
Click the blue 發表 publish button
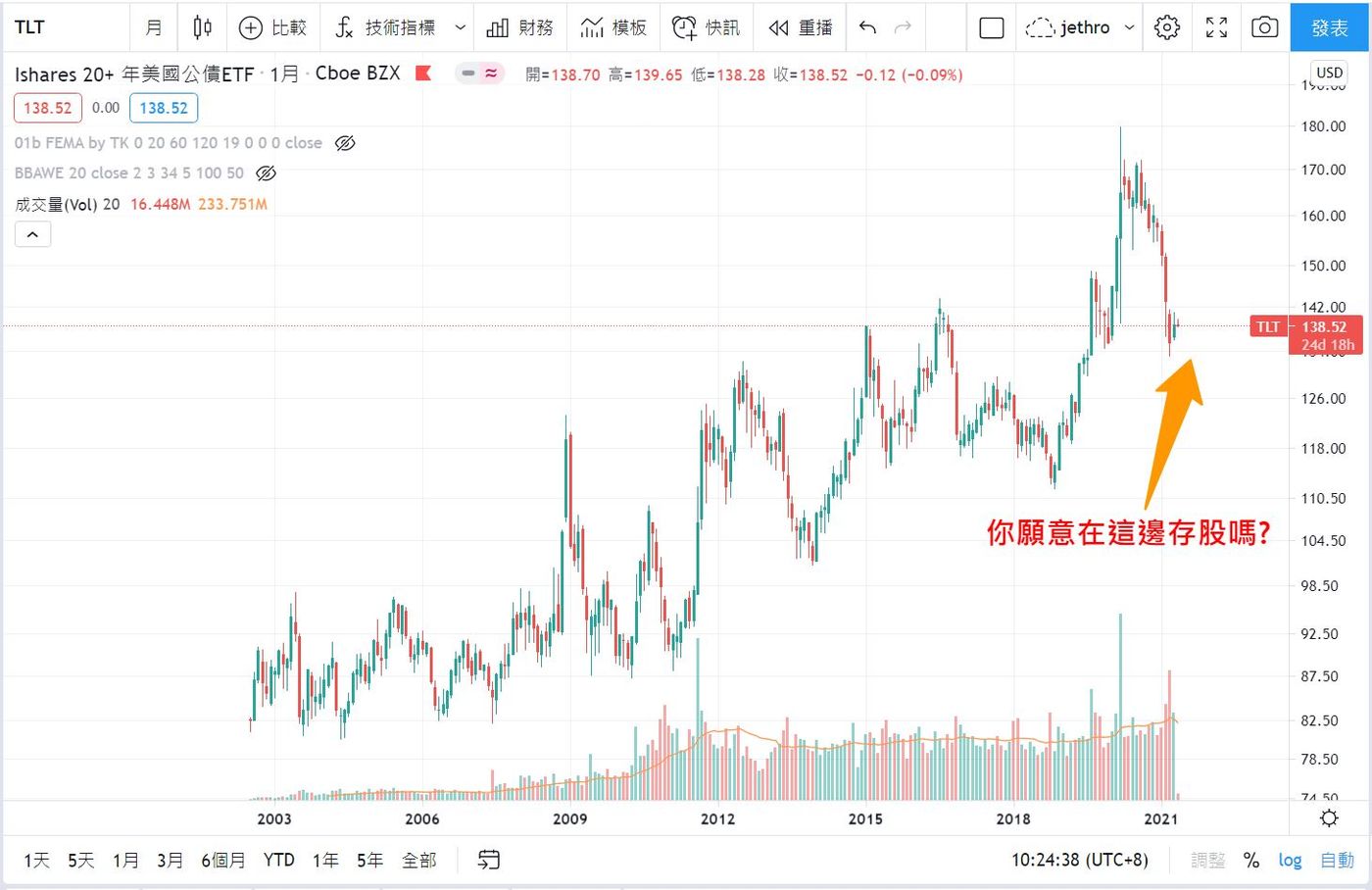click(1330, 27)
